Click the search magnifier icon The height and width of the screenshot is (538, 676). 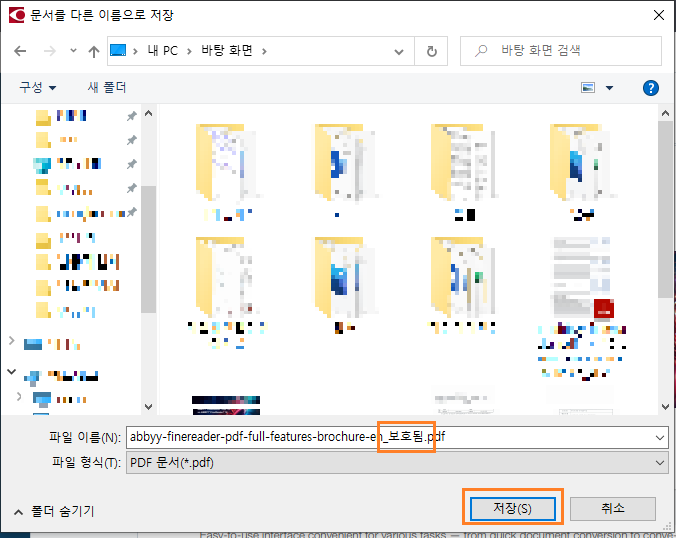[x=481, y=51]
